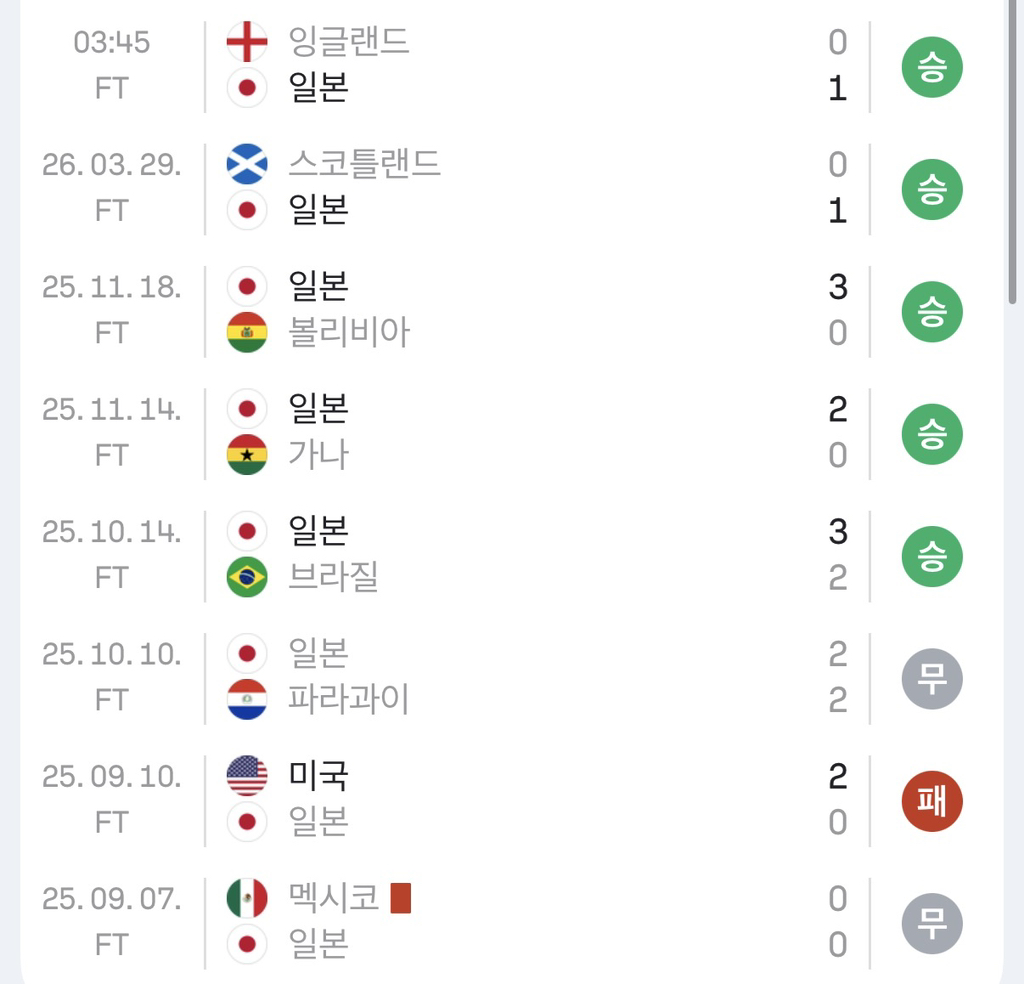Open the 잉글랜드 team name link
The image size is (1024, 984).
[348, 42]
